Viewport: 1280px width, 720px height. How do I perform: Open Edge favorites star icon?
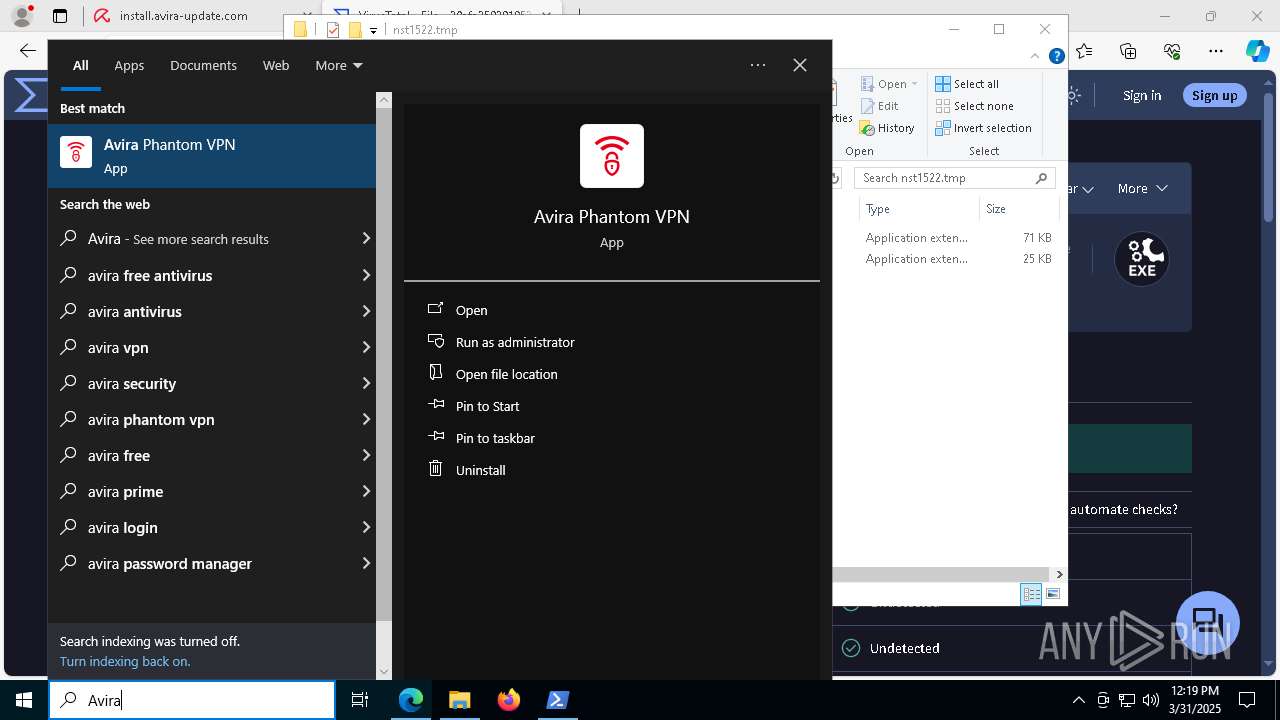1085,51
